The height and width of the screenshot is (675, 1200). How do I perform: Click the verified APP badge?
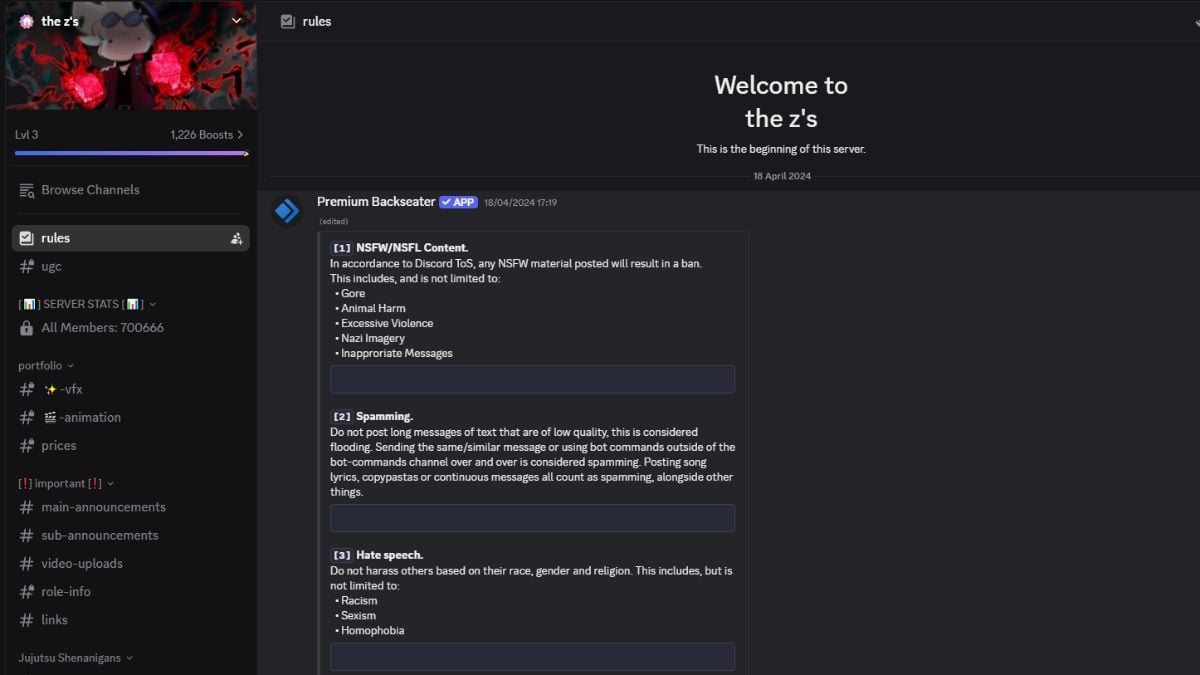[x=458, y=202]
